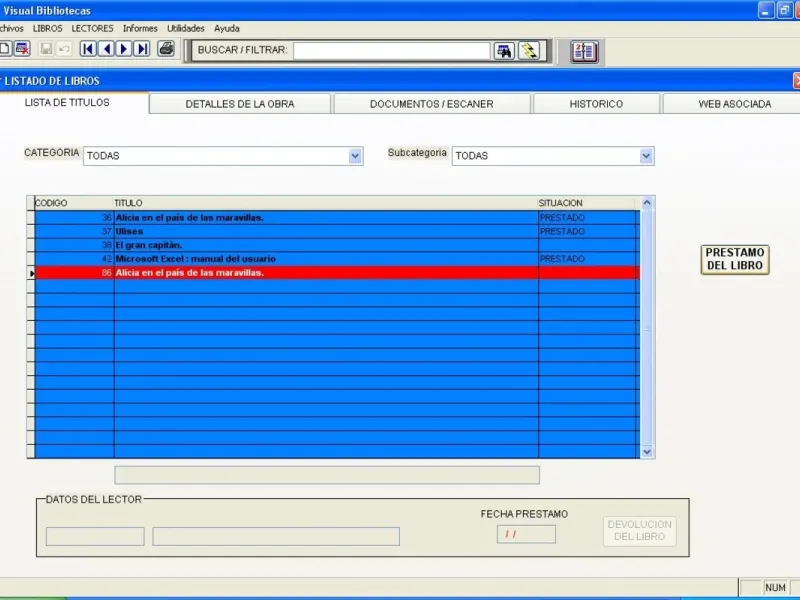800x600 pixels.
Task: Select the Ulises book row
Action: click(x=337, y=232)
